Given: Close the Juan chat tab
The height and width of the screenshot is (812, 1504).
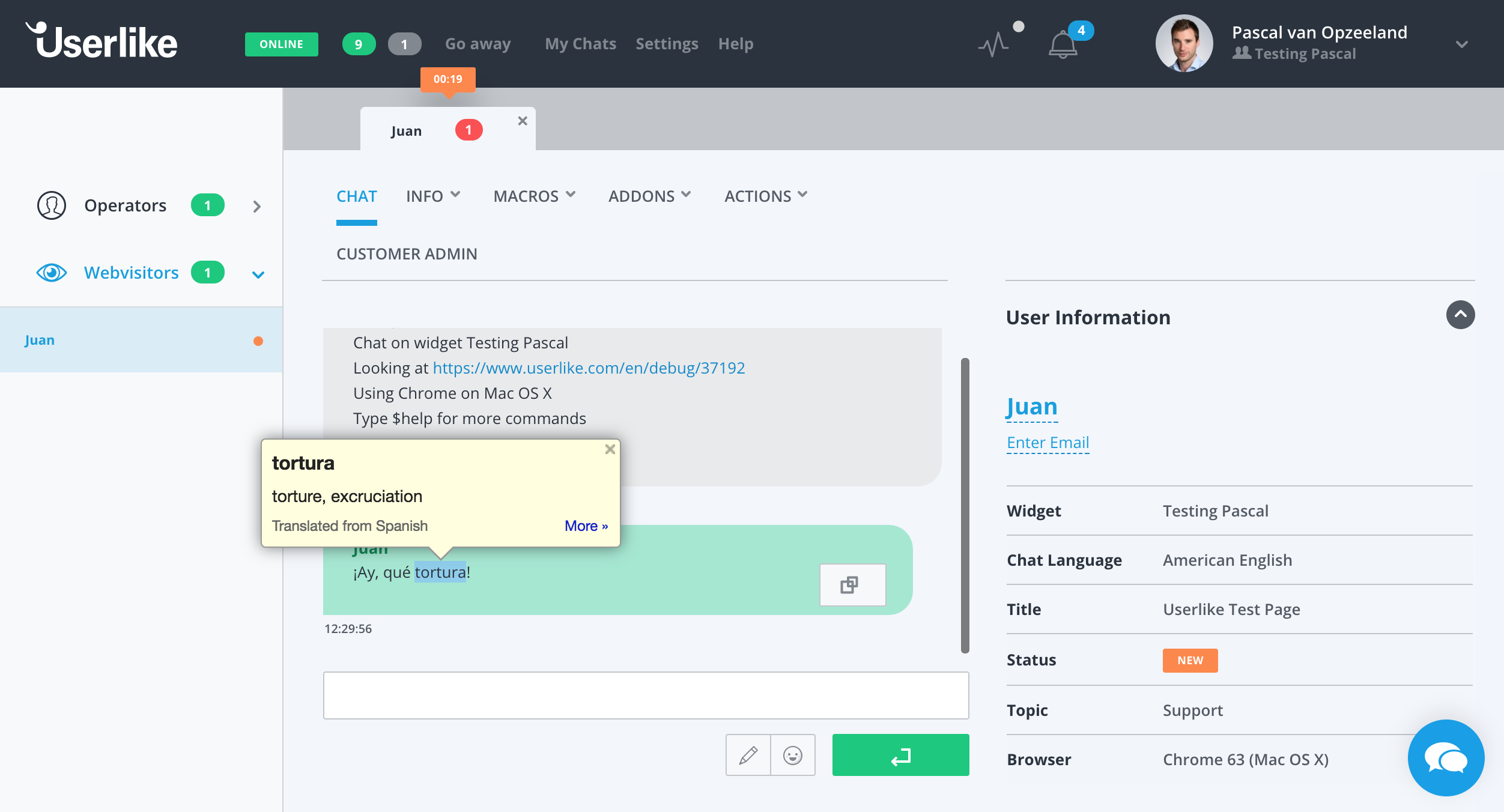Looking at the screenshot, I should click(523, 121).
